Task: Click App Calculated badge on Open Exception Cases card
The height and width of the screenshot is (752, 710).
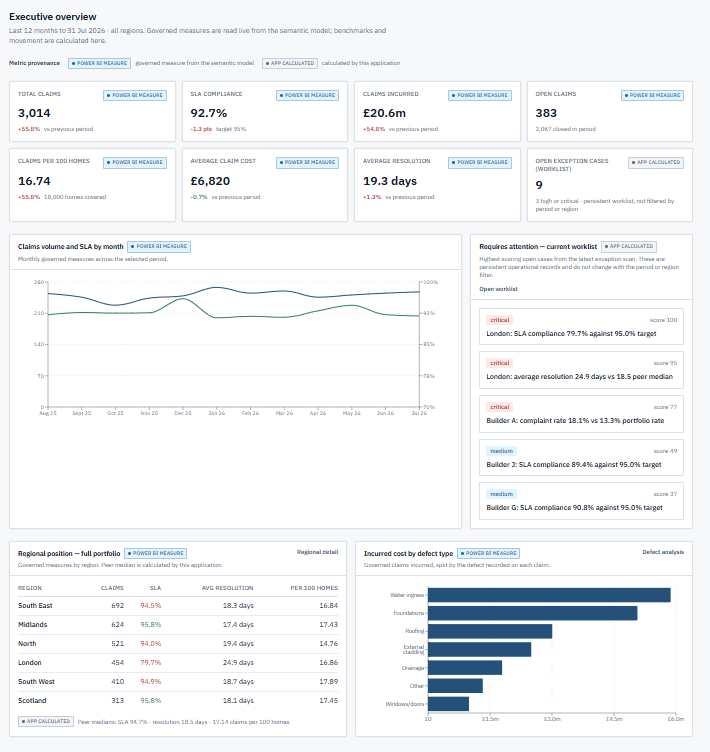Action: pyautogui.click(x=656, y=163)
